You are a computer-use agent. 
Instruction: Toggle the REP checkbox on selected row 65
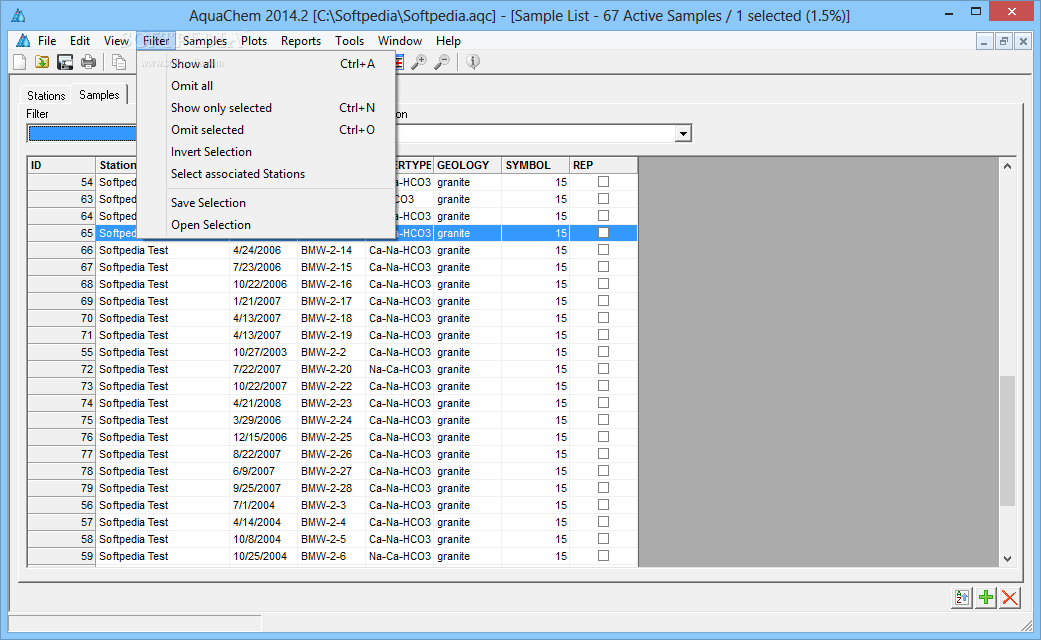pos(603,232)
